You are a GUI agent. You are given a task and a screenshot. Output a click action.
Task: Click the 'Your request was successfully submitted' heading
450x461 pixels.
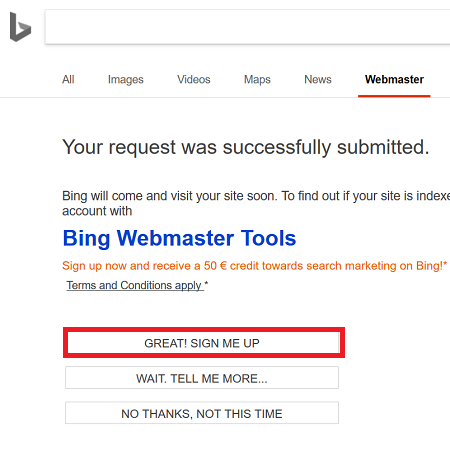(246, 147)
